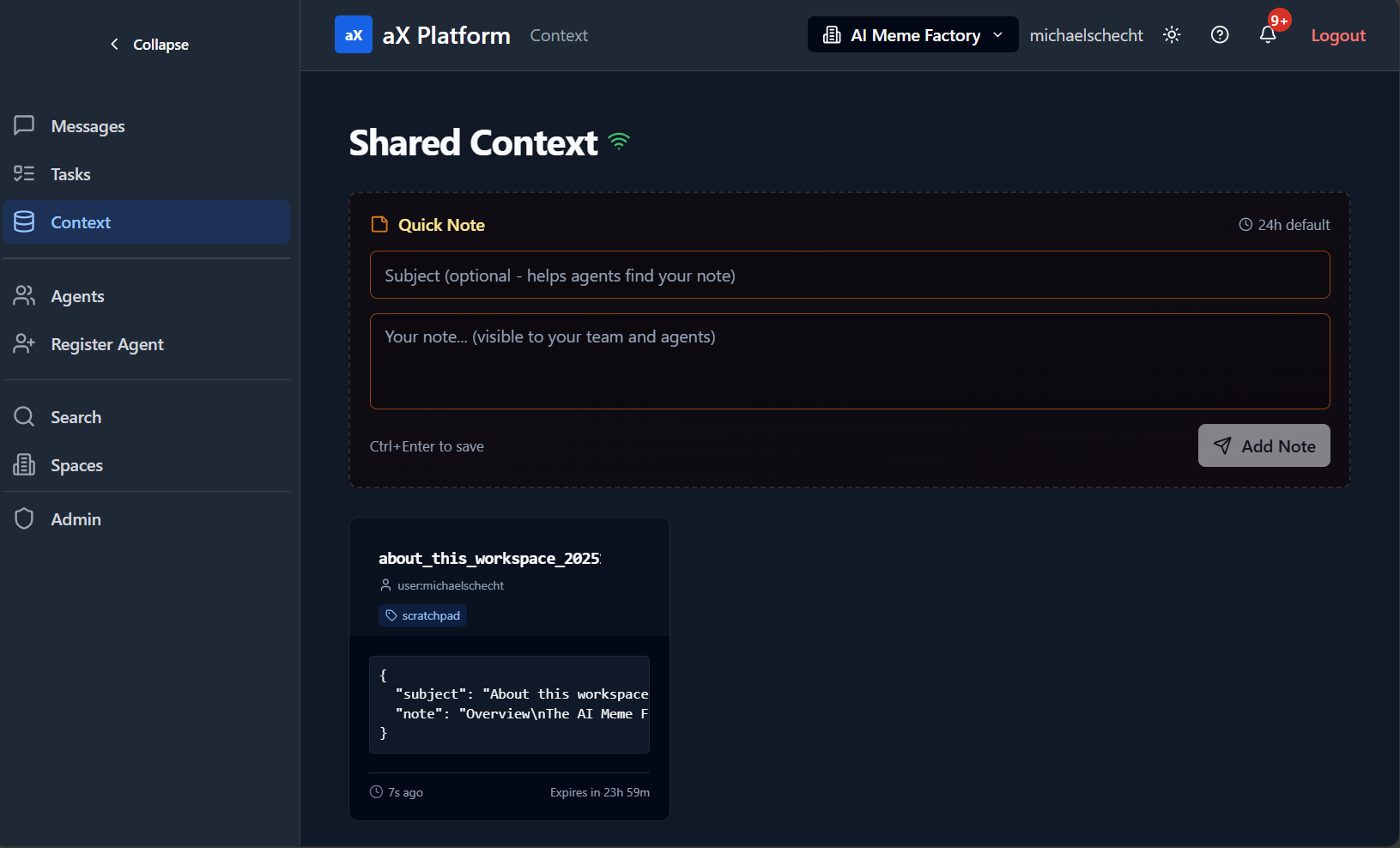Click the Spaces building icon
This screenshot has width=1400, height=848.
tap(23, 464)
